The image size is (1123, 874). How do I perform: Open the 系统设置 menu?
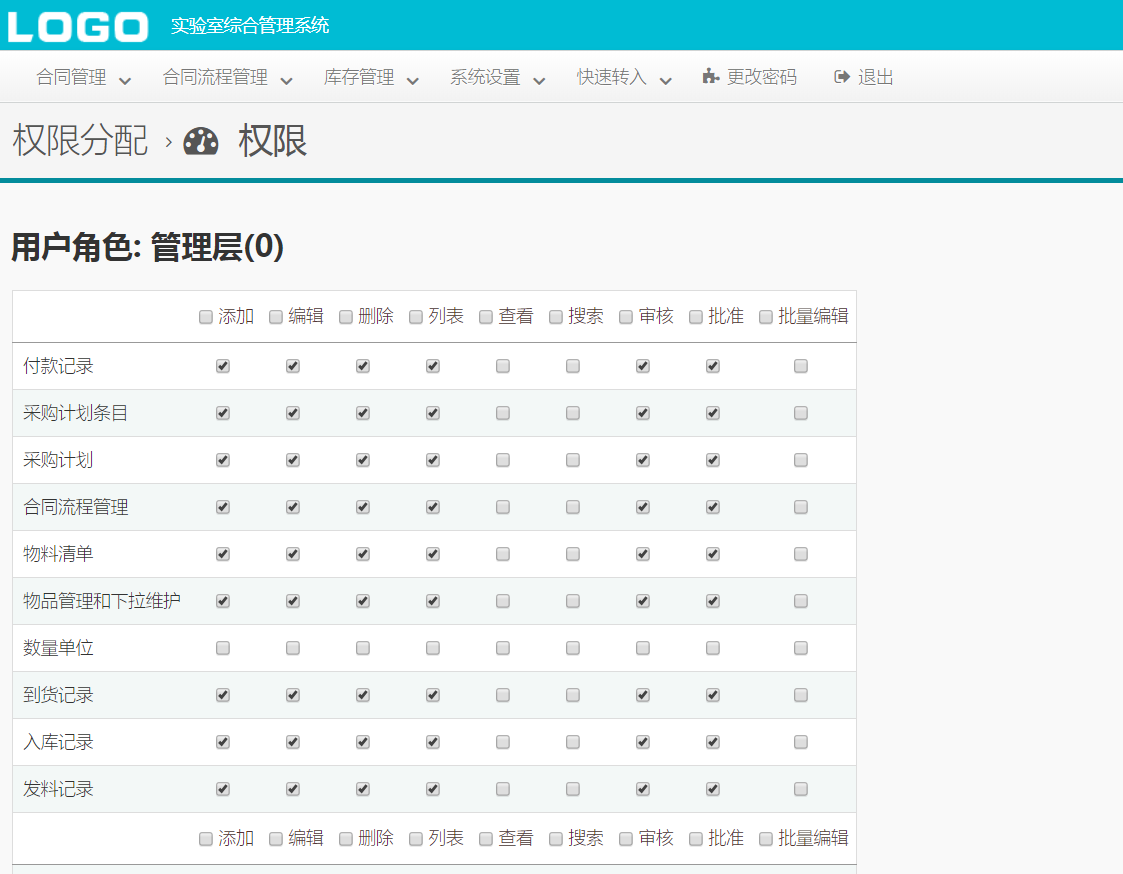coord(497,78)
